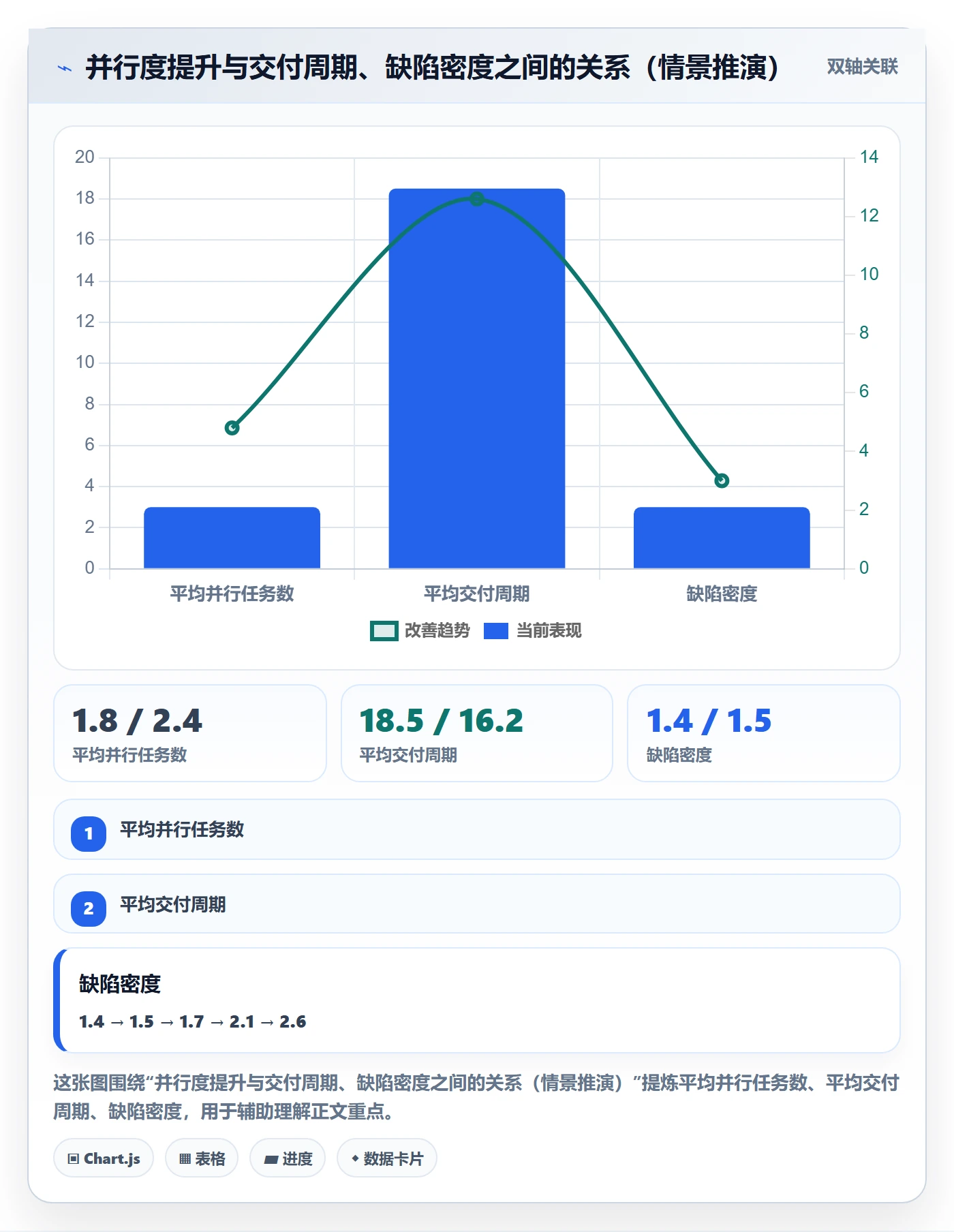
Task: Click the Chart.js tag
Action: (104, 1158)
